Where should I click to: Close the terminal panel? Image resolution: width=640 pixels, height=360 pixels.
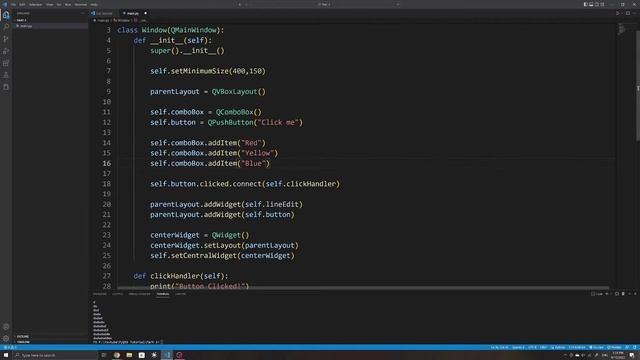point(635,294)
